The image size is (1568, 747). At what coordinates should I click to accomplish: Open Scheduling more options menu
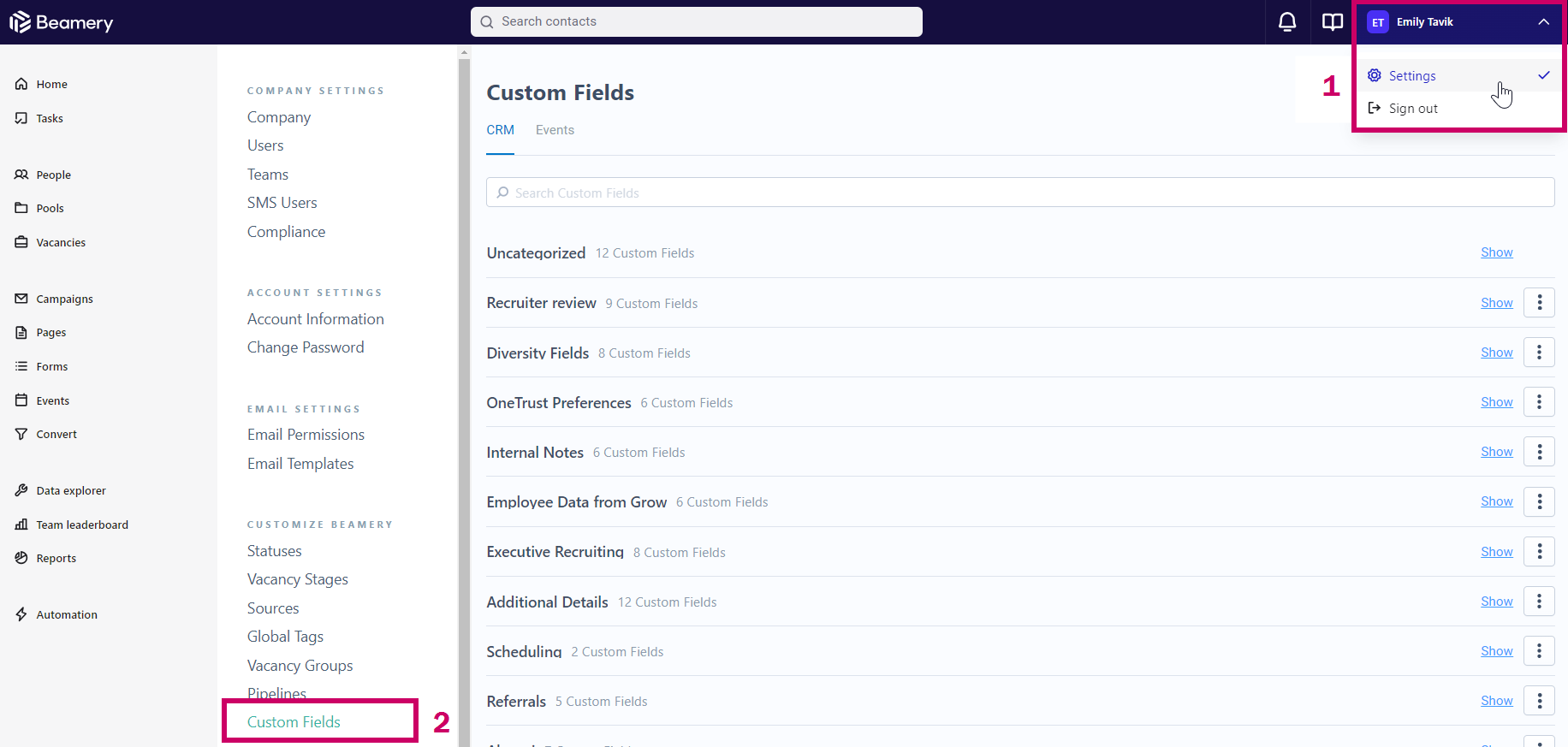tap(1539, 650)
